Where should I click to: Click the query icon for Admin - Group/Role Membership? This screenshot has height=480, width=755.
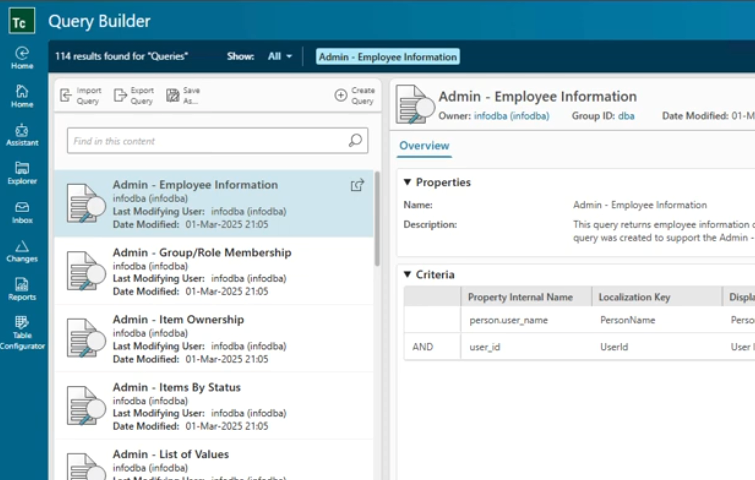tap(86, 271)
